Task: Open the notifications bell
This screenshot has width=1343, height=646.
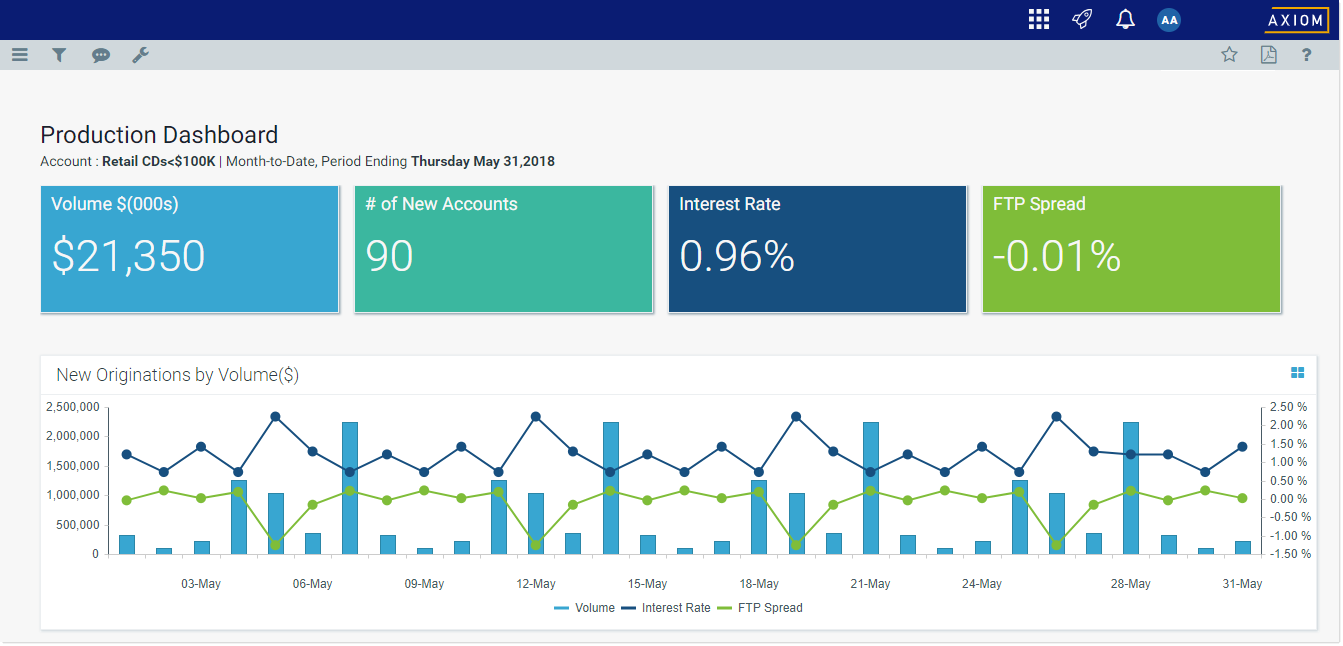Action: pyautogui.click(x=1125, y=19)
